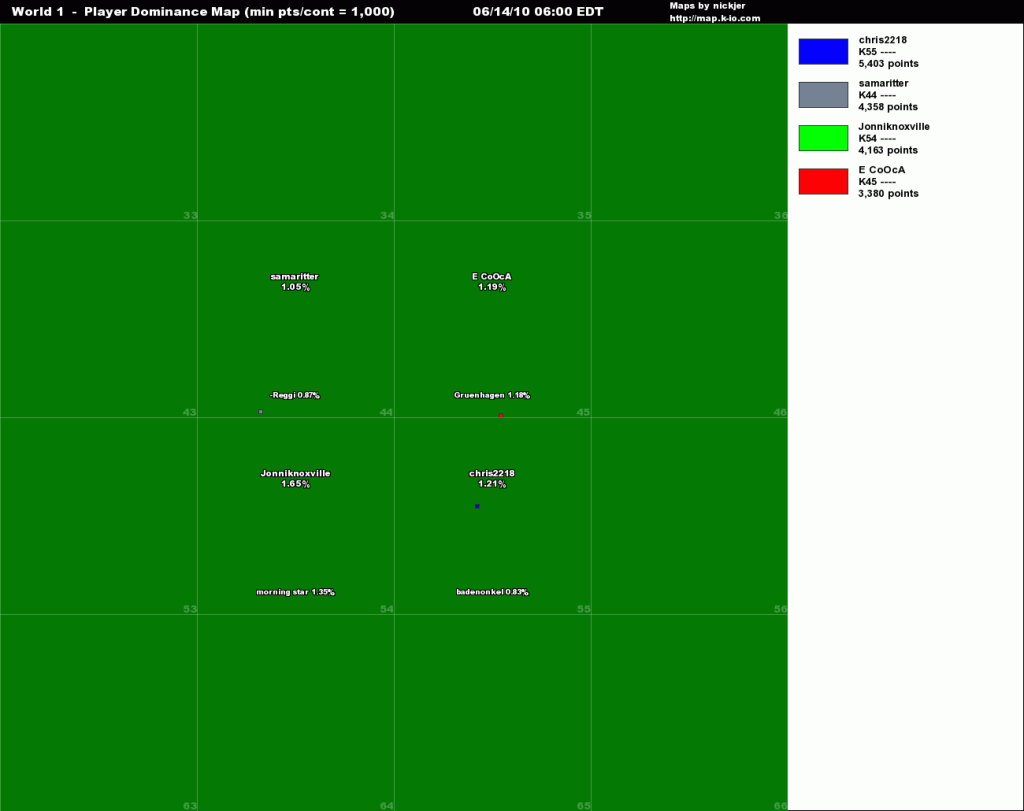Viewport: 1024px width, 811px height.
Task: Click the continent number 33 grid label
Action: tap(190, 215)
